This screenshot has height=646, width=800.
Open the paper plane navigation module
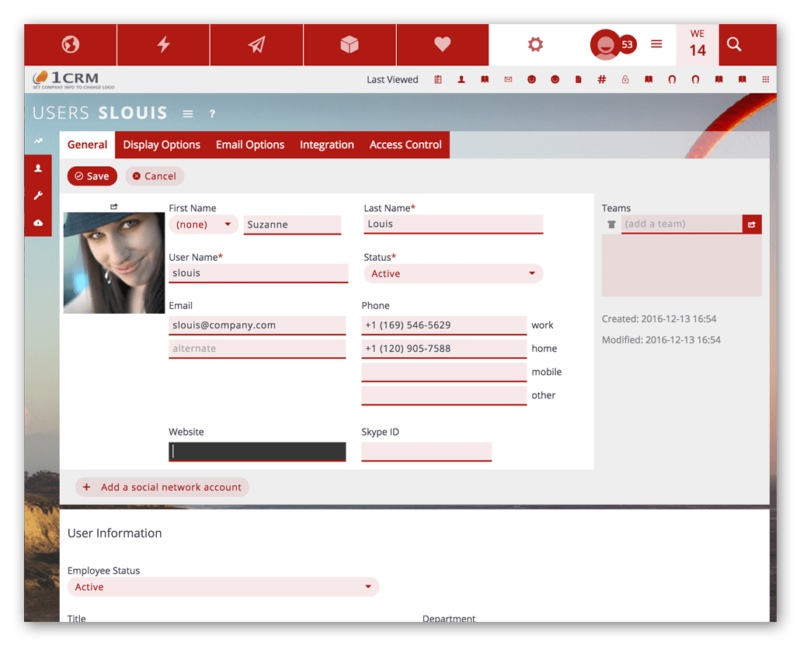(x=256, y=45)
